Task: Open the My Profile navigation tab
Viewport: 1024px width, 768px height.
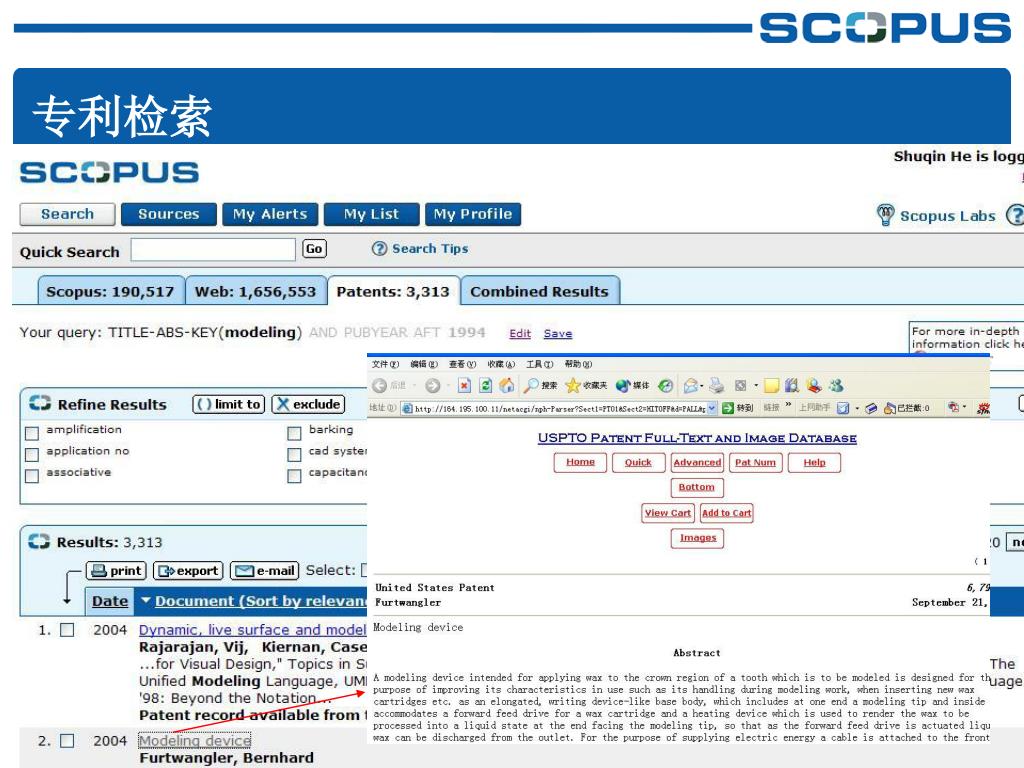Action: pos(473,214)
